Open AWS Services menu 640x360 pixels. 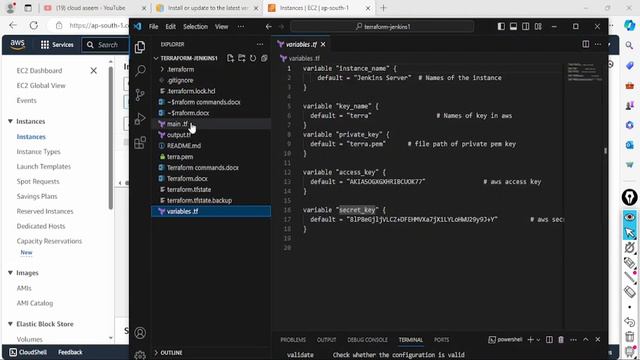pos(57,44)
